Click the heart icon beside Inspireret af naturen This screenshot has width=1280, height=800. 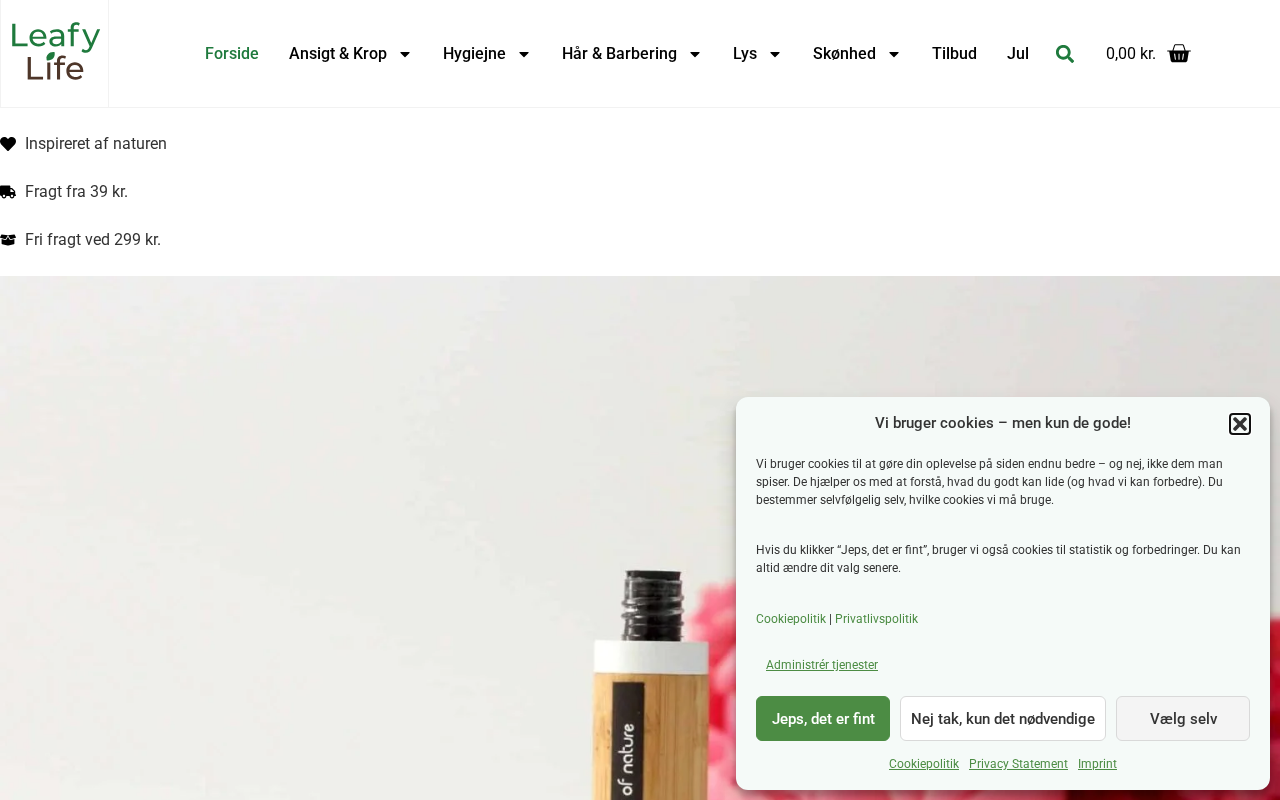(8, 144)
